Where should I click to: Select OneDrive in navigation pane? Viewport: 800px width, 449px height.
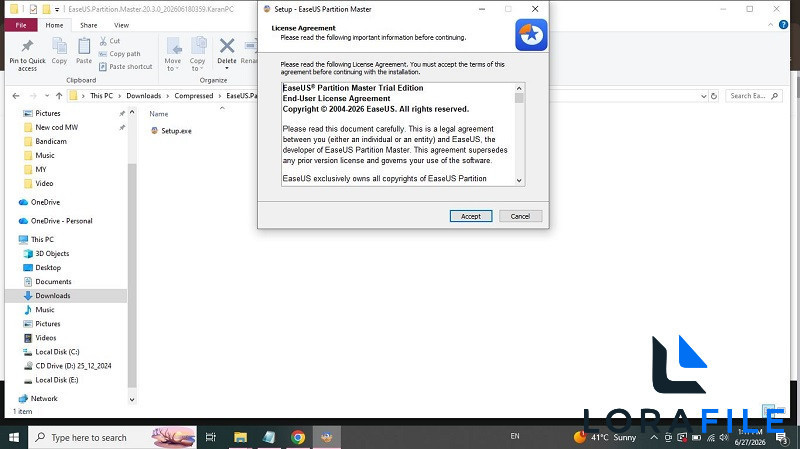(45, 202)
